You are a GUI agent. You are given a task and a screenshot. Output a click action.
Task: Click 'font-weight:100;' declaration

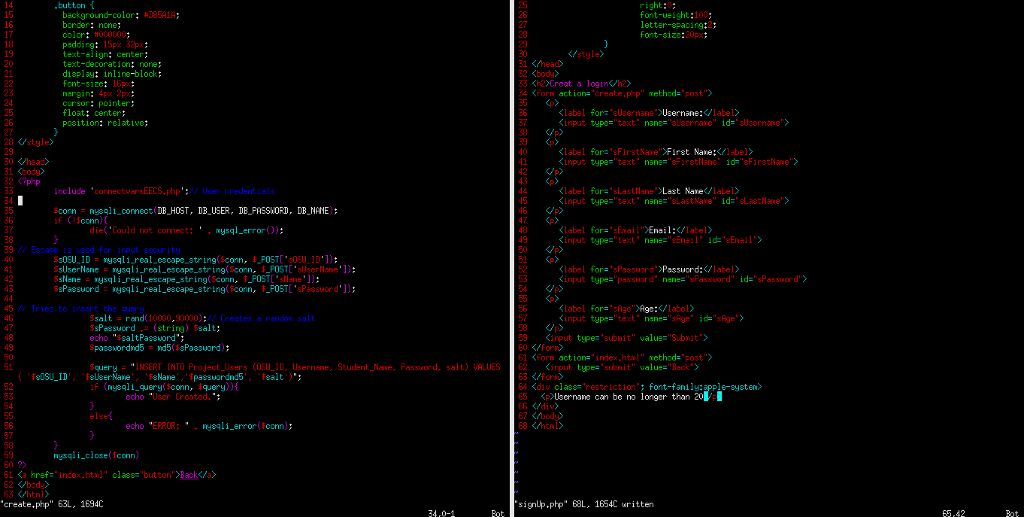[x=676, y=15]
